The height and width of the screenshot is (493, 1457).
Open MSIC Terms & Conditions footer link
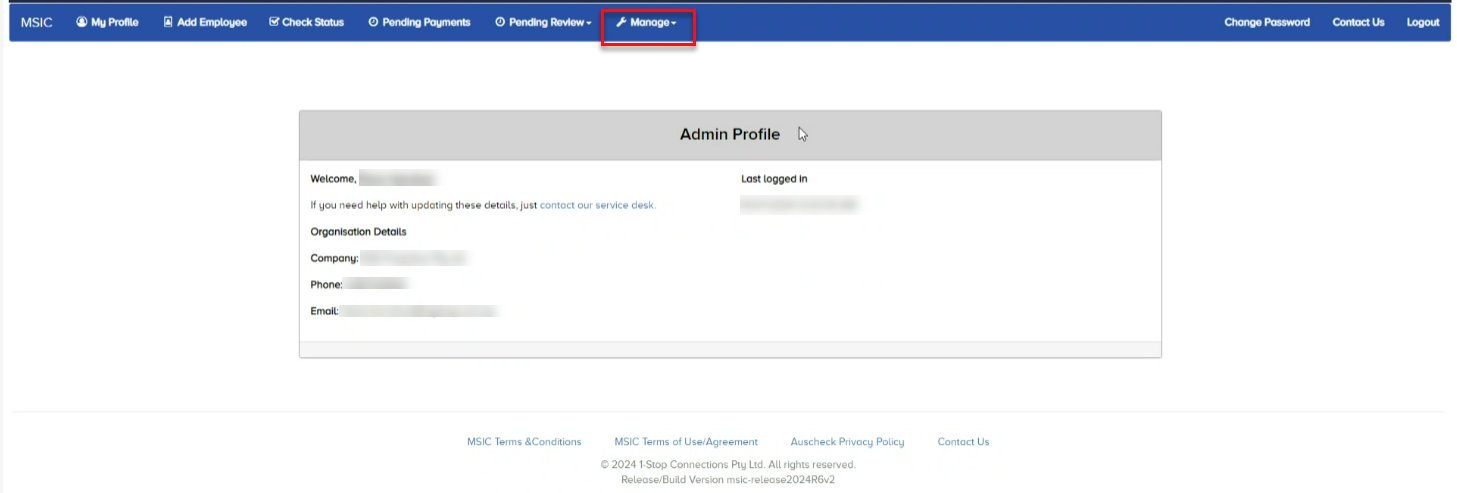tap(524, 442)
